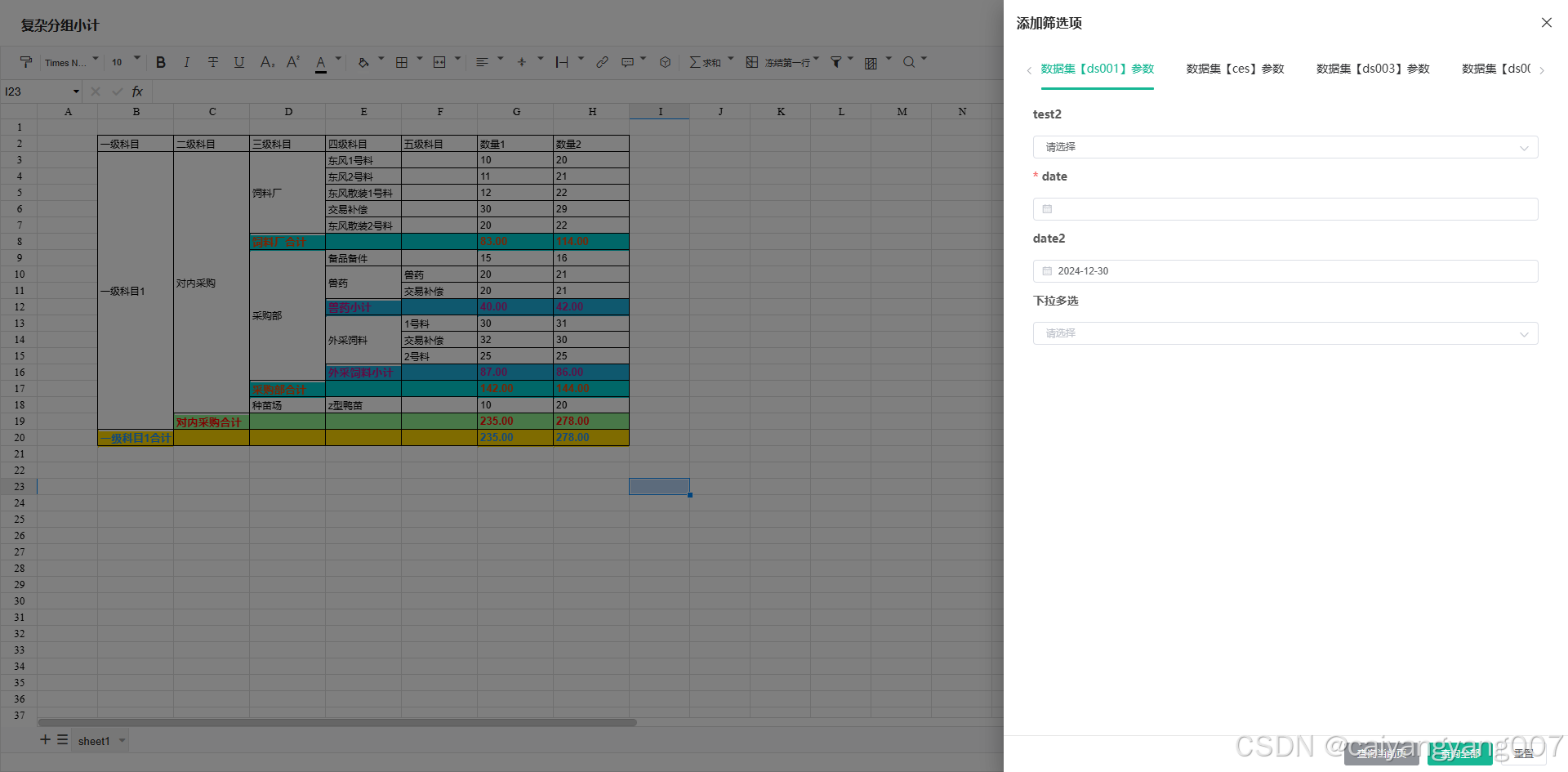This screenshot has width=1568, height=772.
Task: Click the 查询当前页 button
Action: coord(1382,753)
